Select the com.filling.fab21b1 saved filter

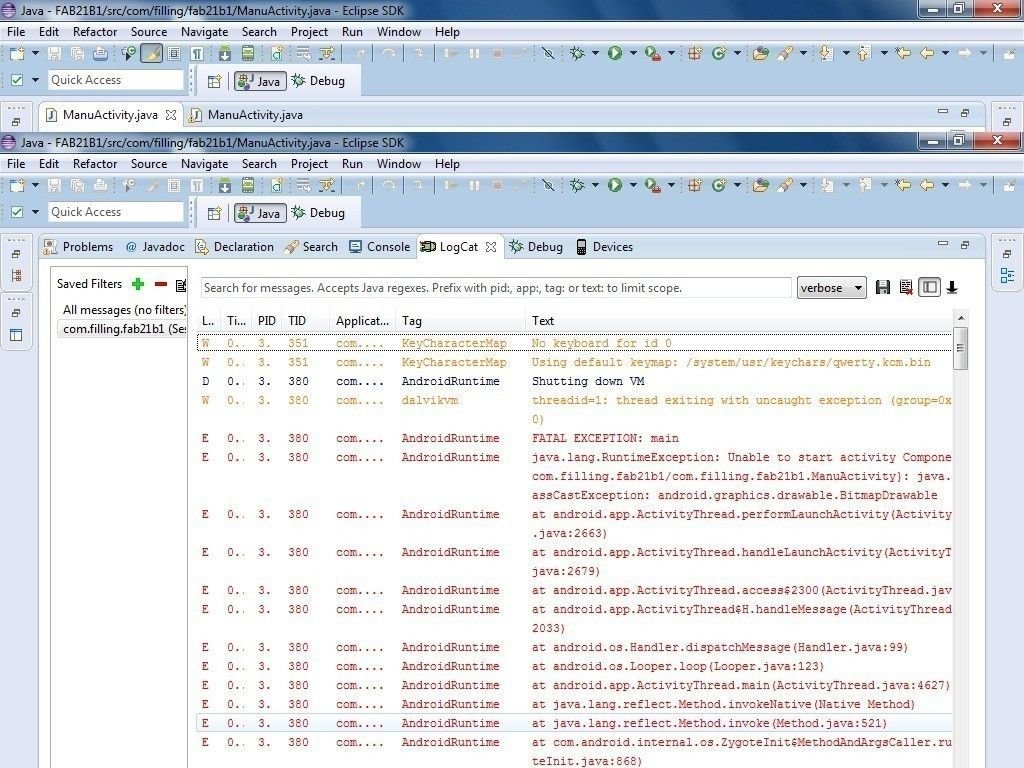122,328
